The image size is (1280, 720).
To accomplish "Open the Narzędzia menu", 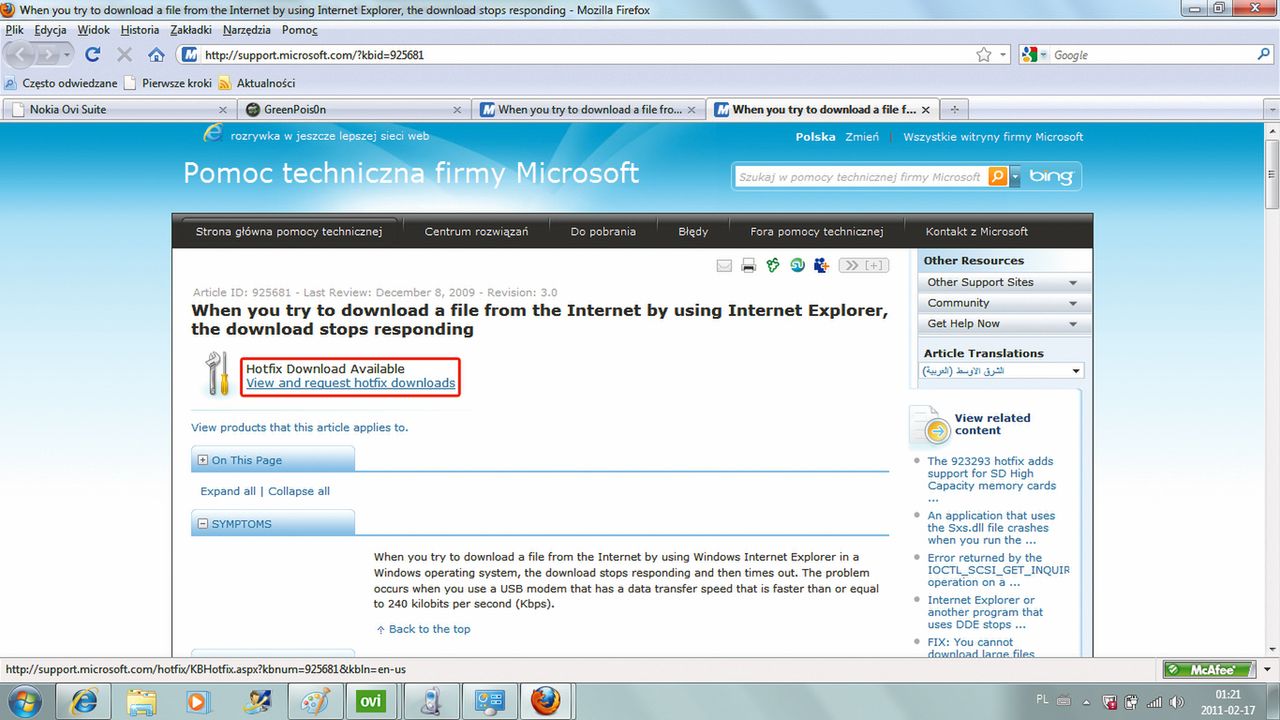I will 248,30.
